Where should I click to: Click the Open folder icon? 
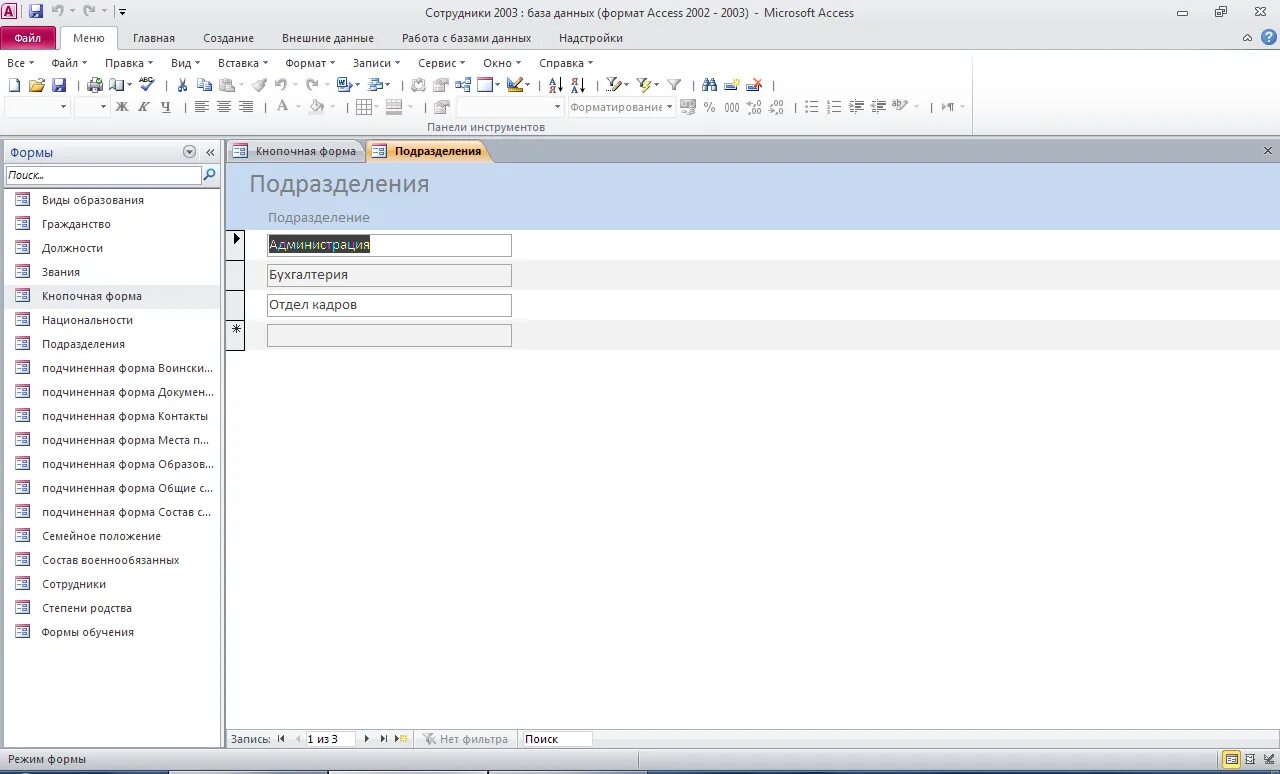pos(37,85)
